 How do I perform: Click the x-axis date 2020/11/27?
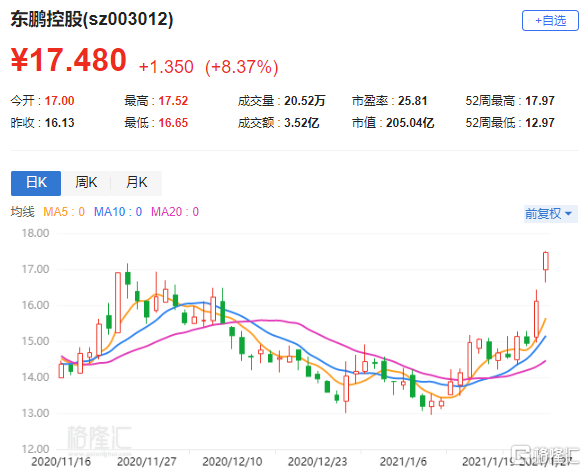pos(146,462)
